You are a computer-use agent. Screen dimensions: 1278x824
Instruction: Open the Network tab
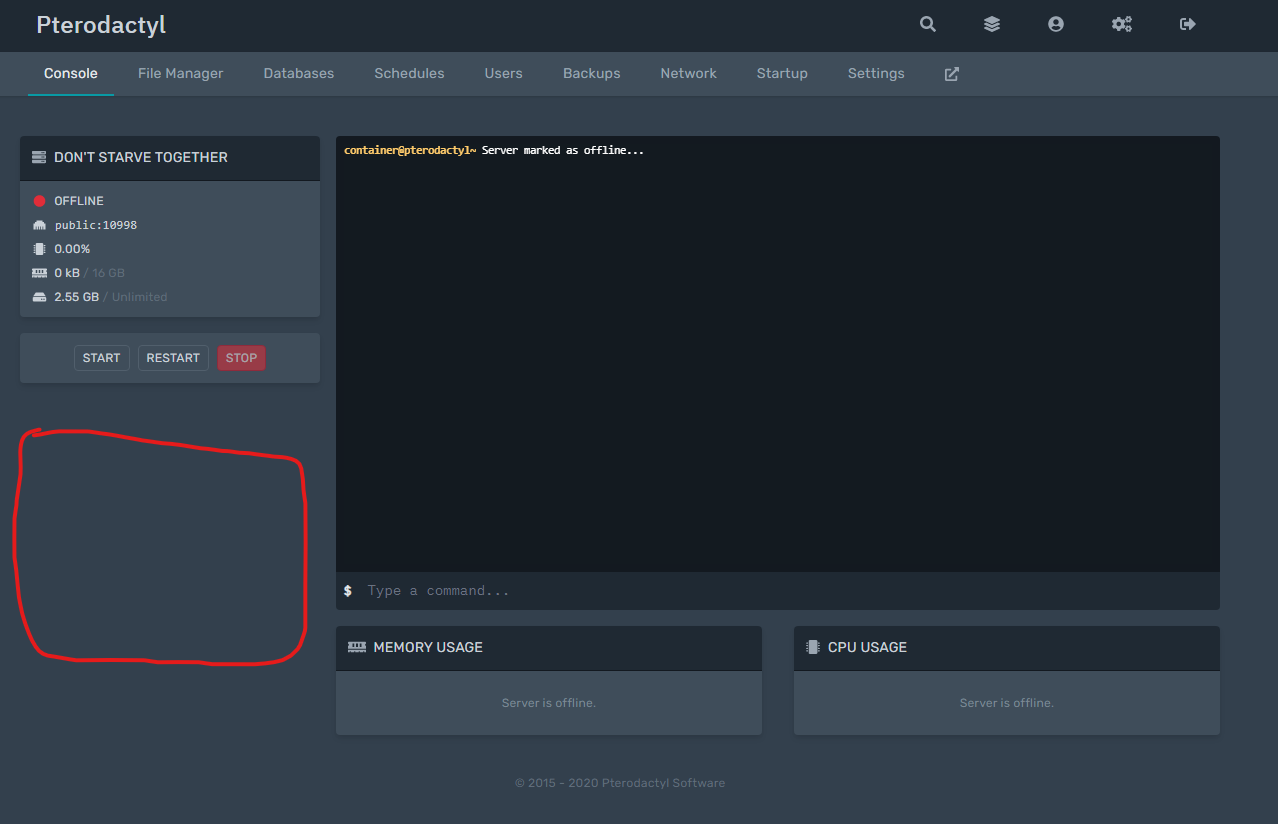tap(689, 73)
